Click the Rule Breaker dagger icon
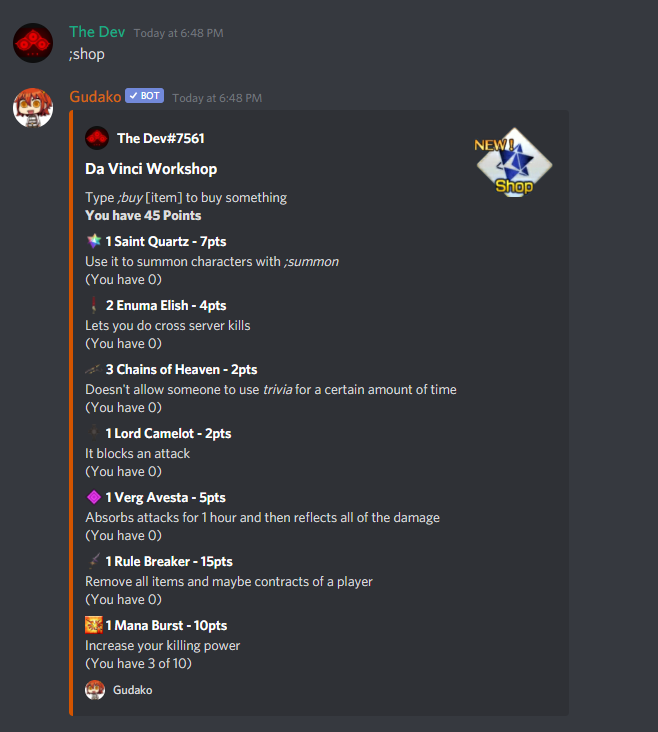The height and width of the screenshot is (732, 658). [x=94, y=561]
